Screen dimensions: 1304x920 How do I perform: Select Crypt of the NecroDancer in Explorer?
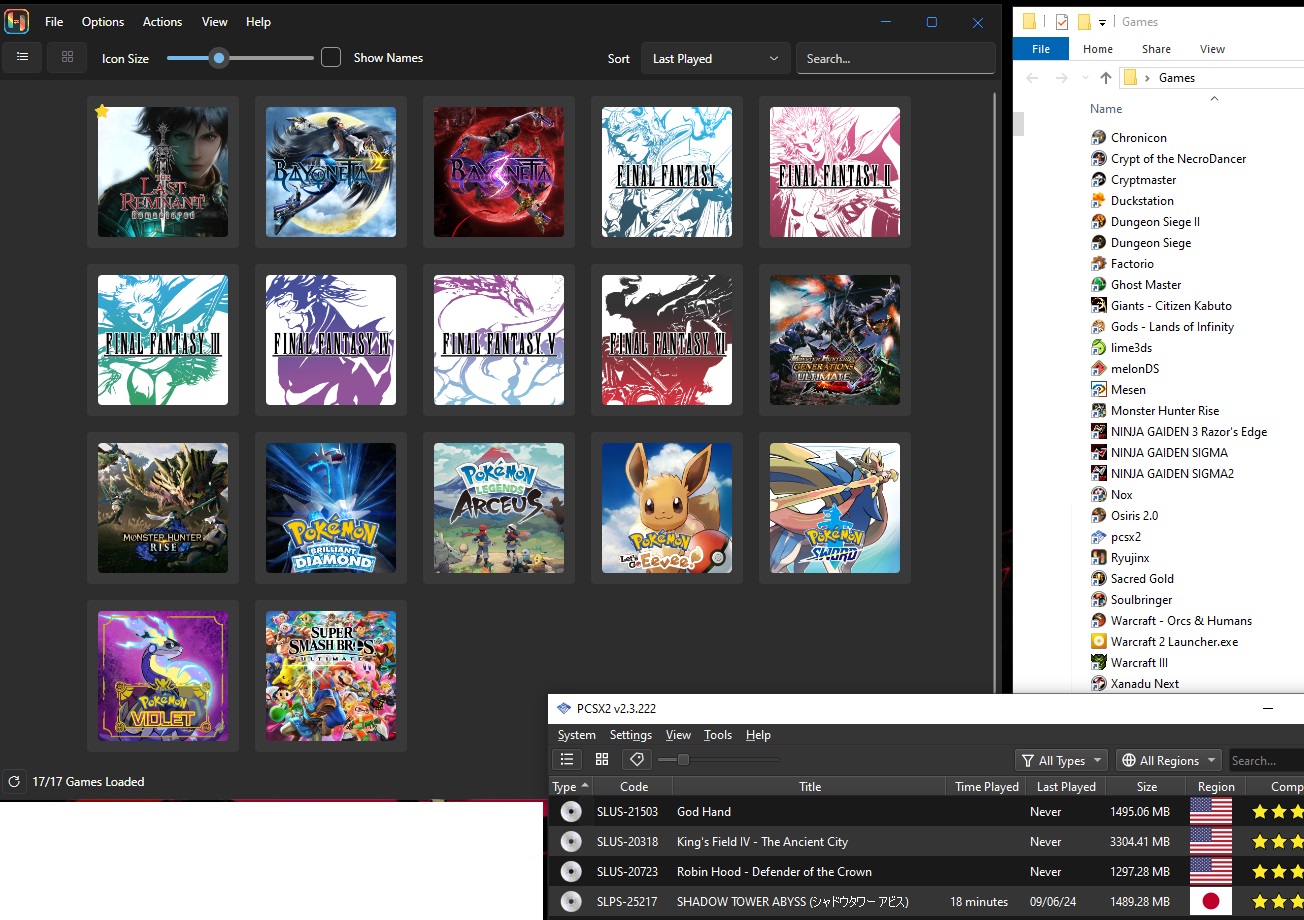pos(1178,159)
